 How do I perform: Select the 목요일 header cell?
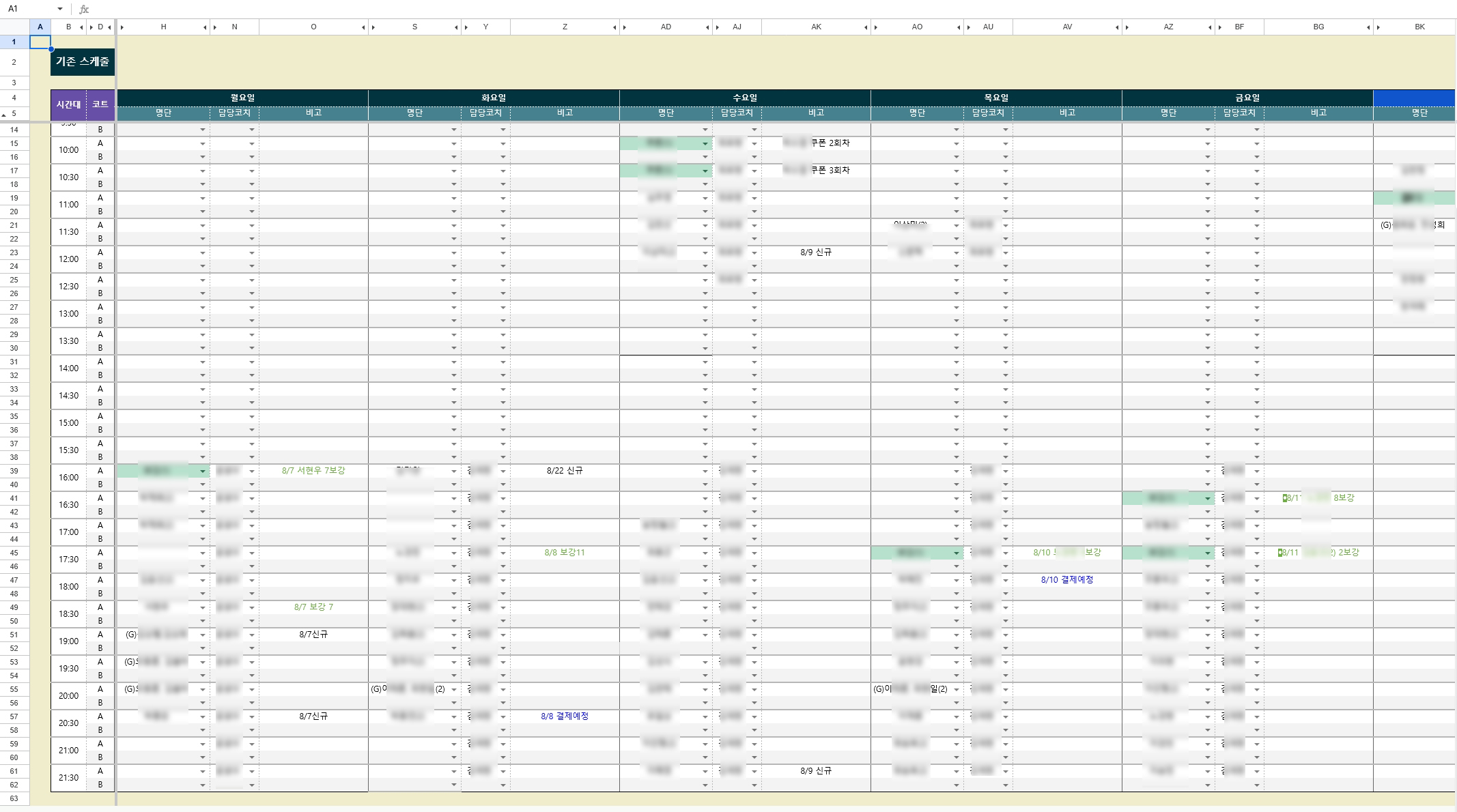tap(996, 98)
